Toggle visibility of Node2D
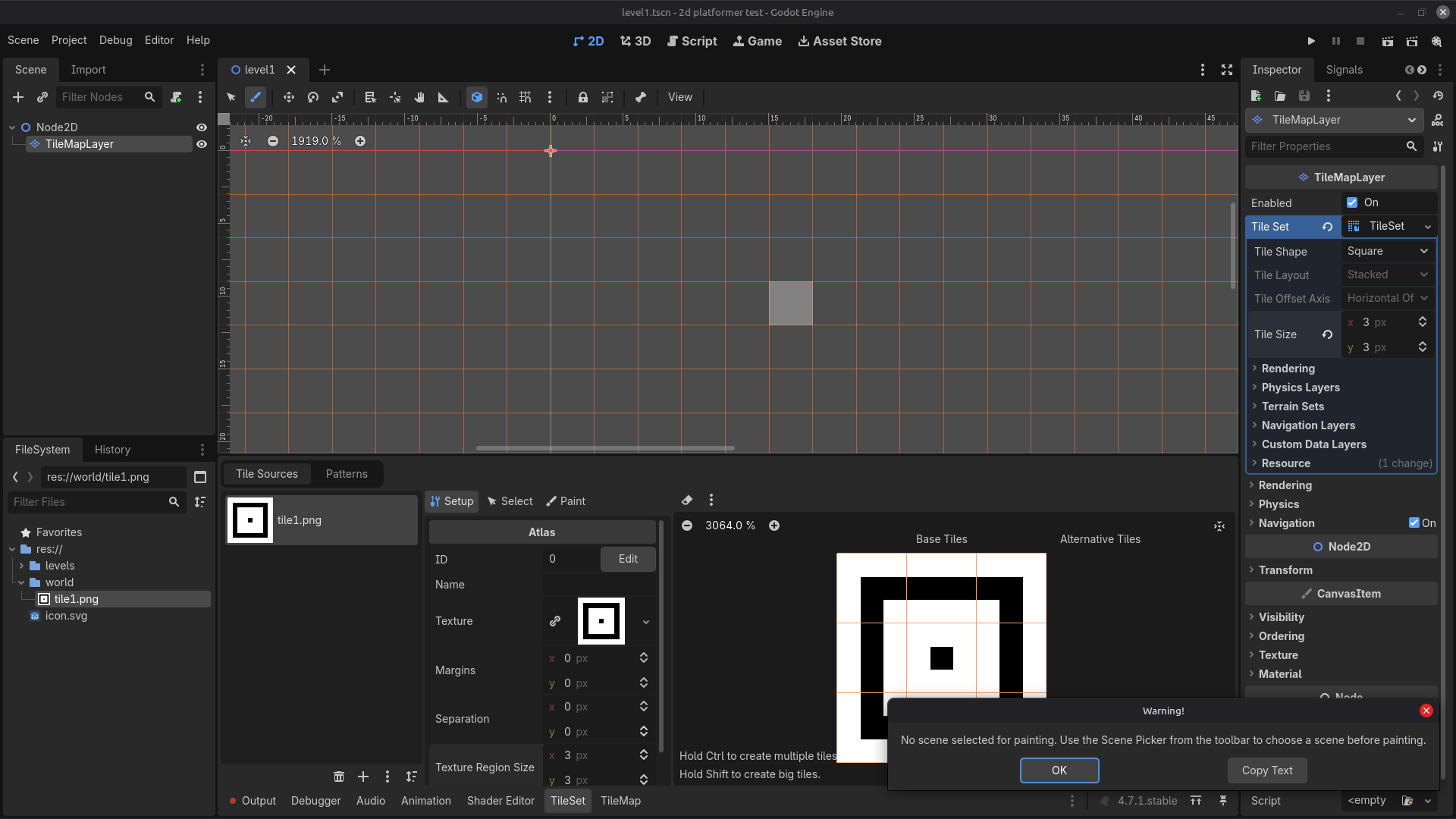The width and height of the screenshot is (1456, 819). click(x=202, y=127)
